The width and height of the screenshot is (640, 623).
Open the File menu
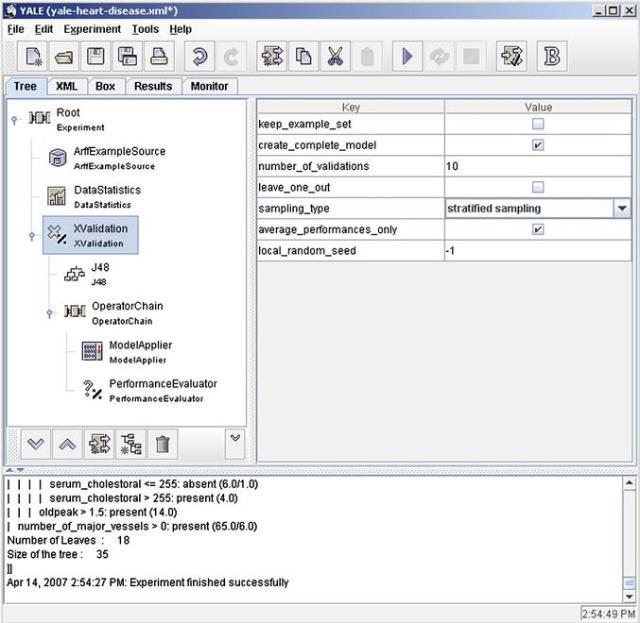point(16,29)
